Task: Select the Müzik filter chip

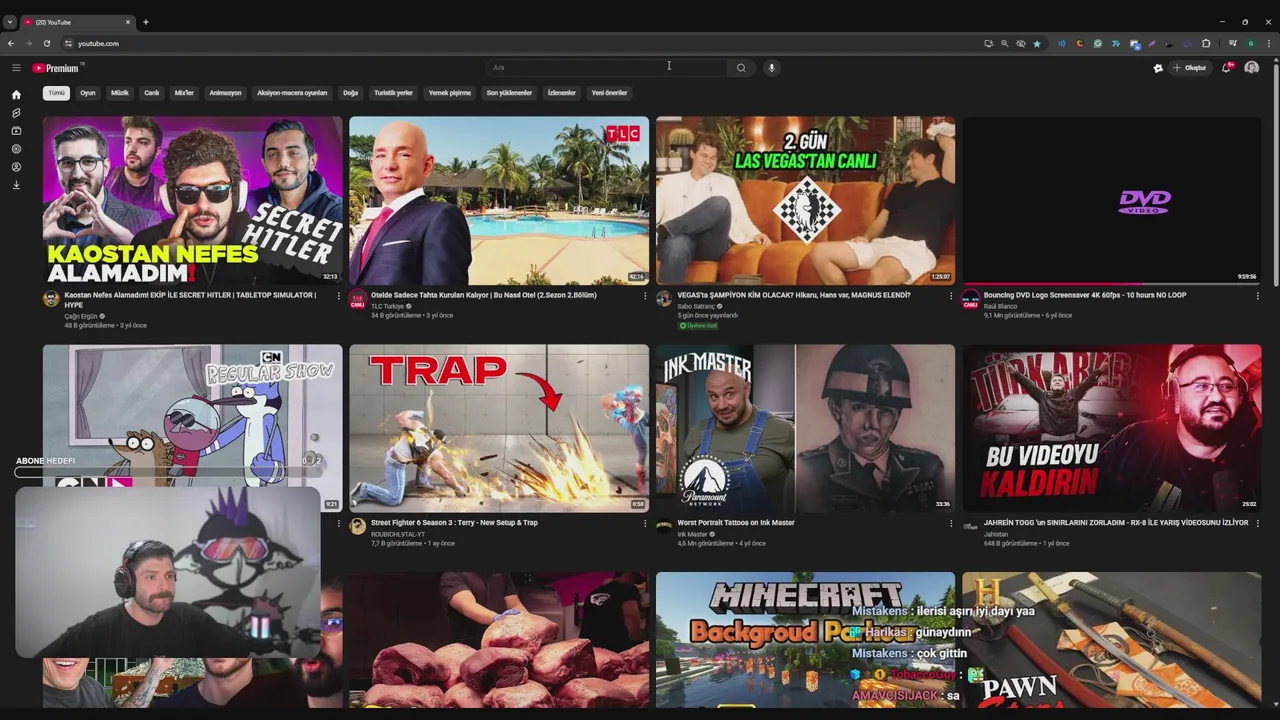Action: tap(120, 93)
